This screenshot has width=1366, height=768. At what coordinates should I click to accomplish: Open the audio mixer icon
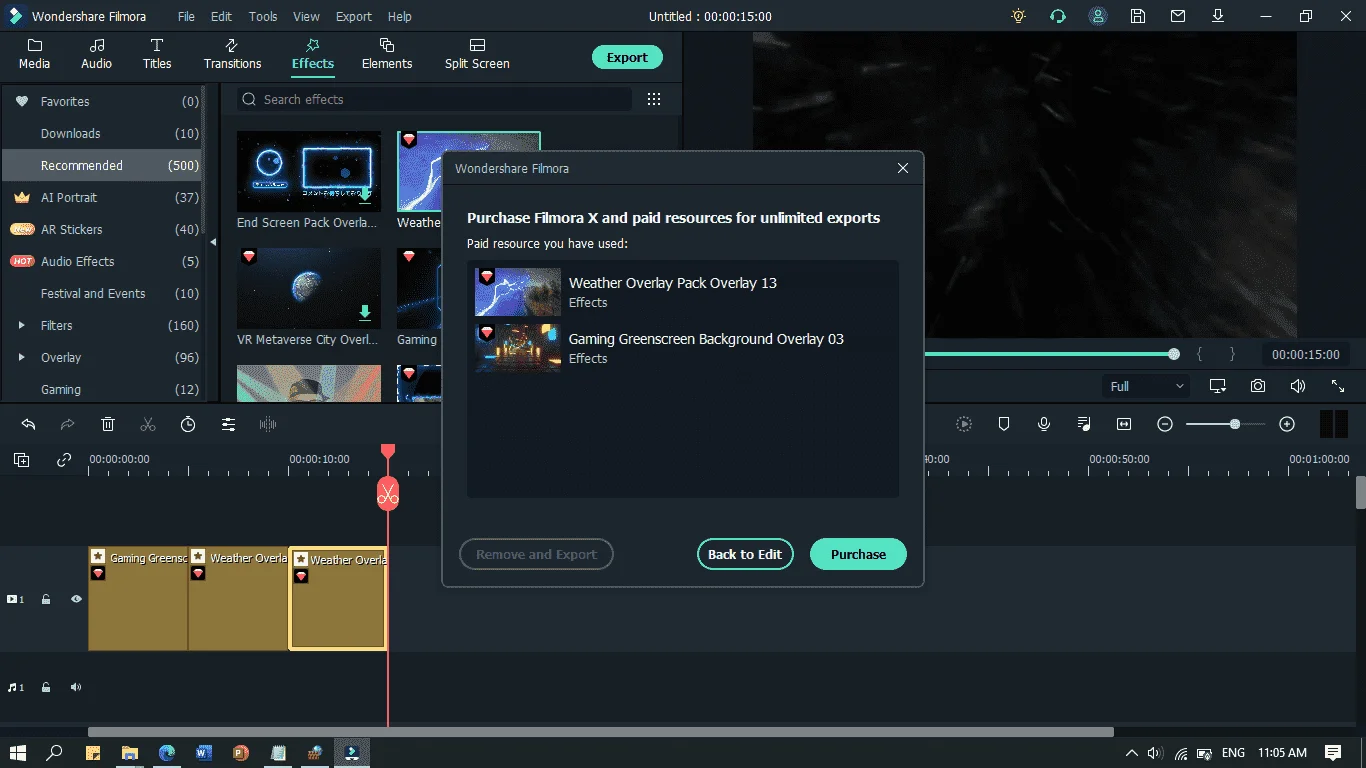[1084, 424]
